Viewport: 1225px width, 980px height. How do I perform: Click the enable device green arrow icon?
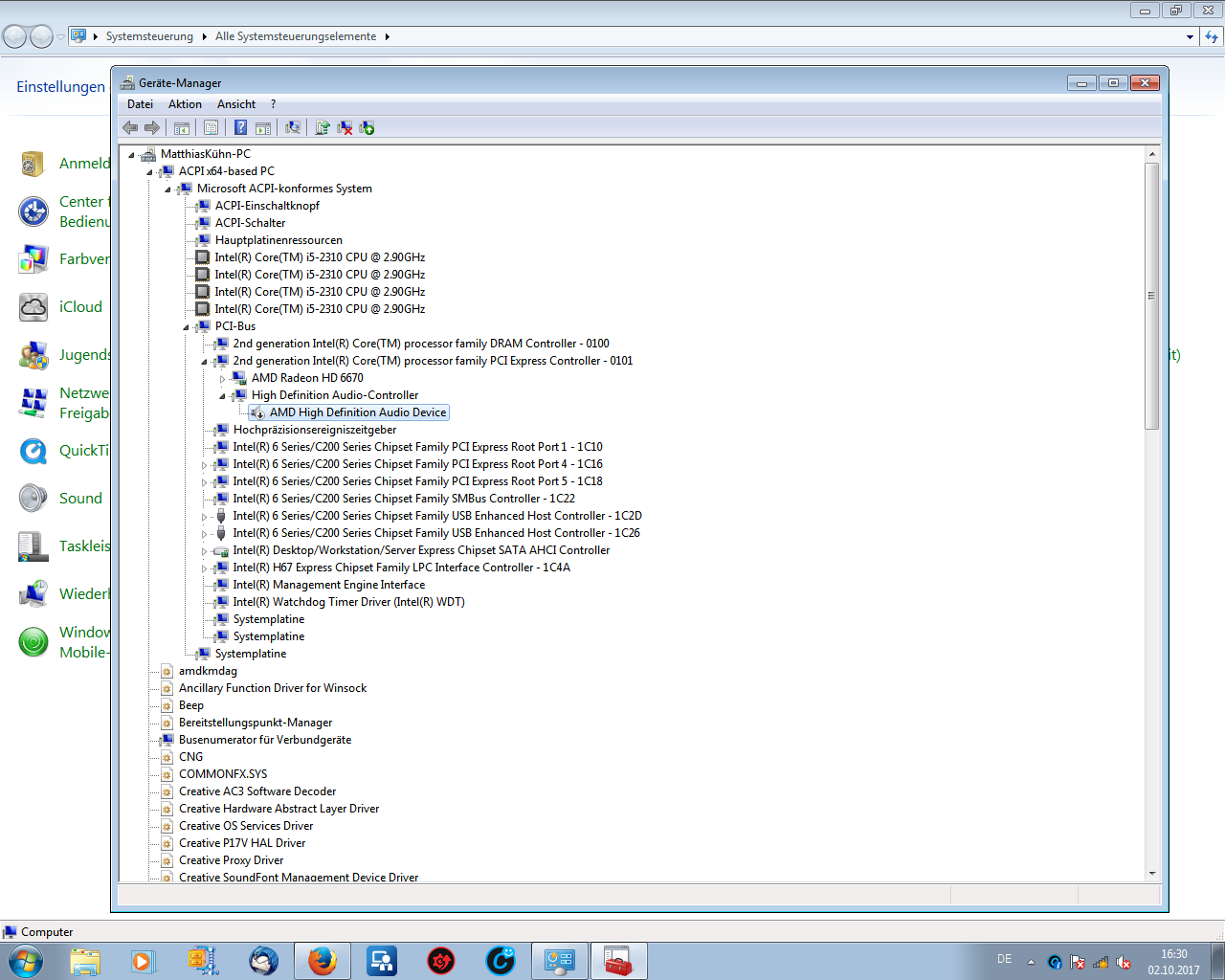point(367,127)
